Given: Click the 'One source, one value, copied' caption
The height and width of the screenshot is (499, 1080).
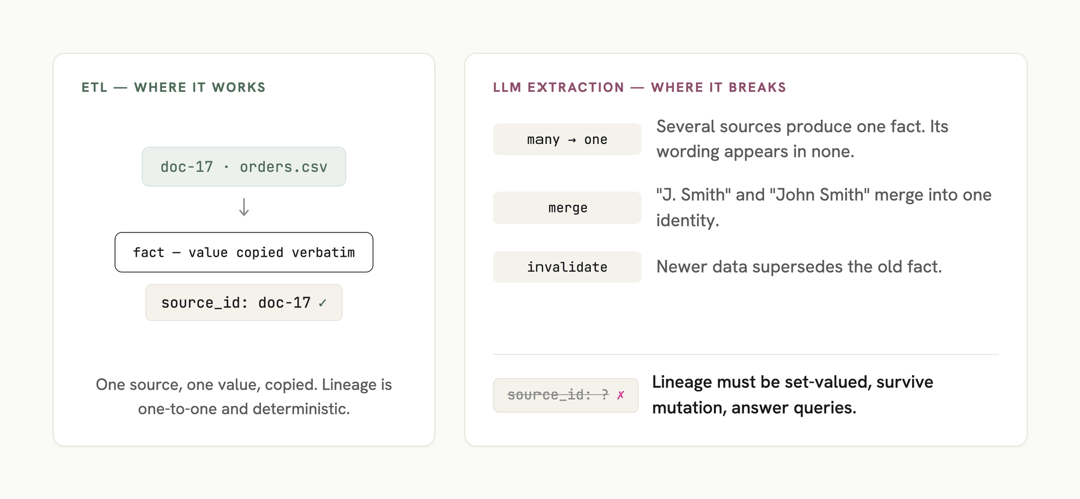Looking at the screenshot, I should pyautogui.click(x=244, y=396).
